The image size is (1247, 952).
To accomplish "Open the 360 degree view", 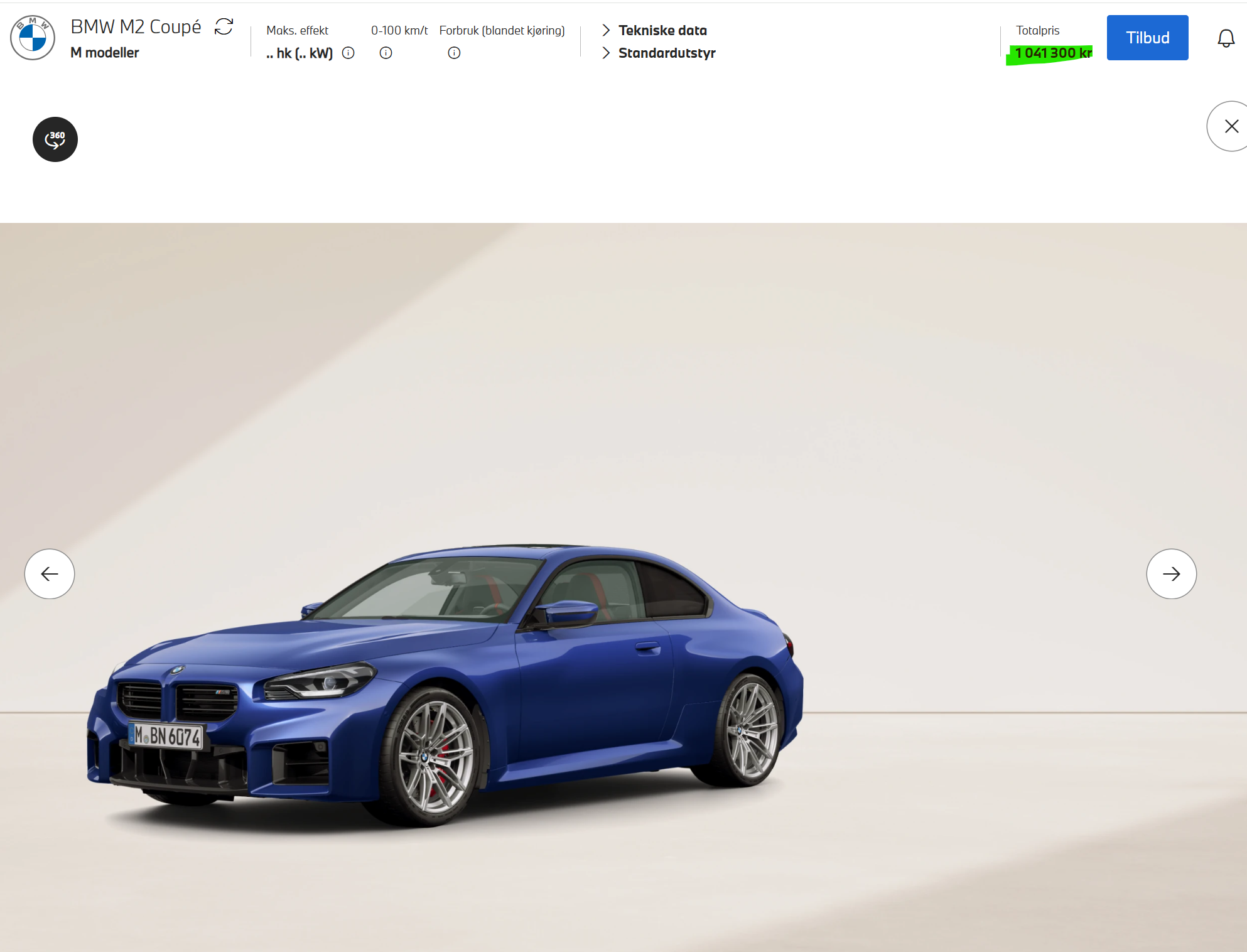I will coord(55,139).
